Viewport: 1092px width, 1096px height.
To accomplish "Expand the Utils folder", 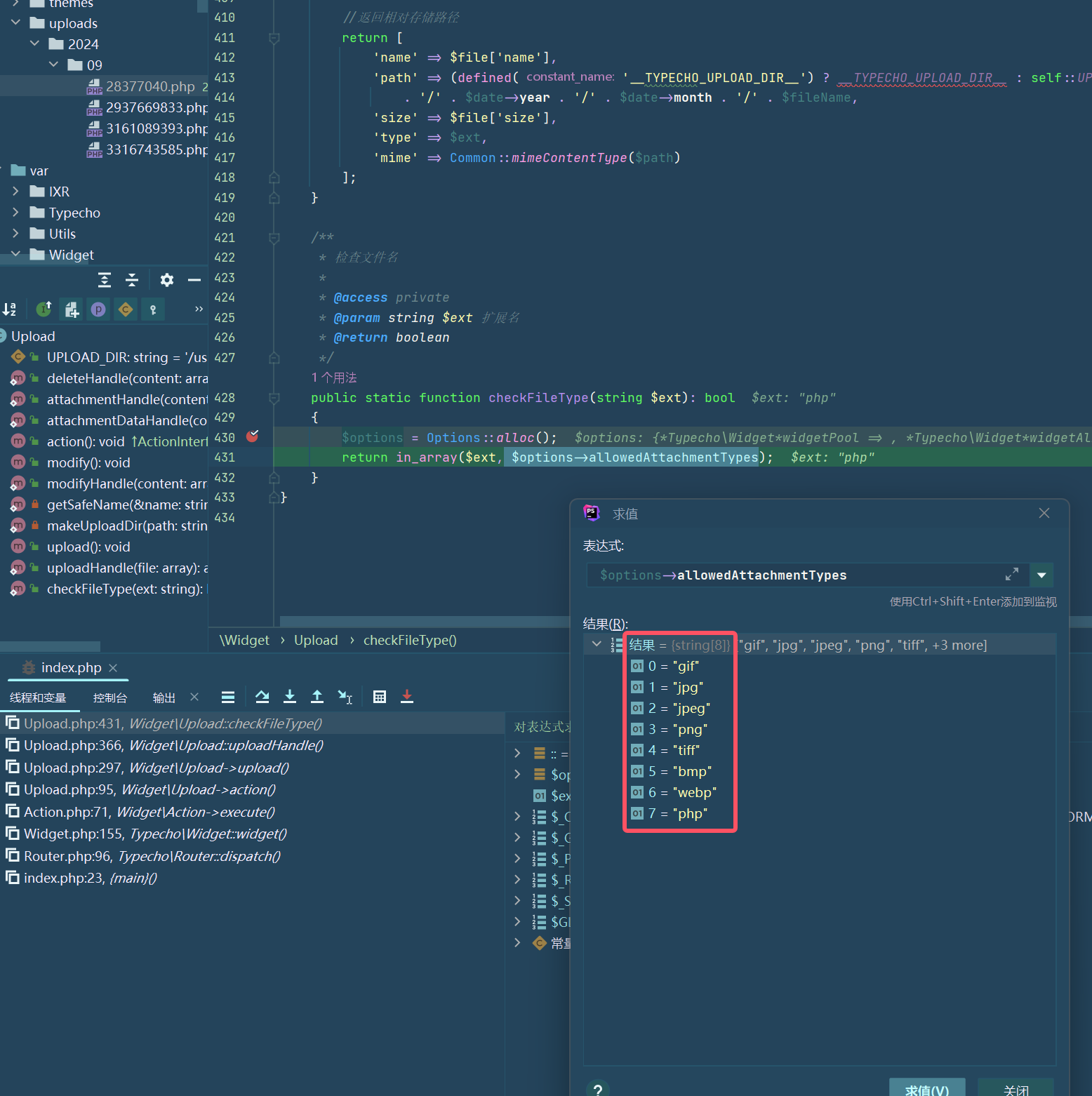I will pos(15,233).
